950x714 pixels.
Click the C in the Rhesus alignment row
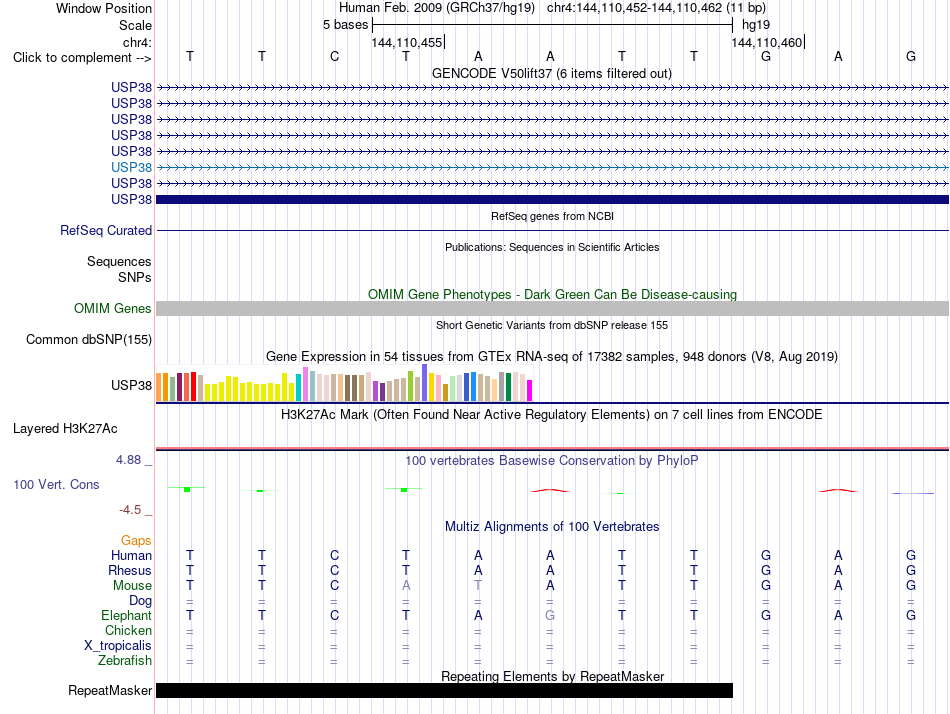(x=334, y=570)
